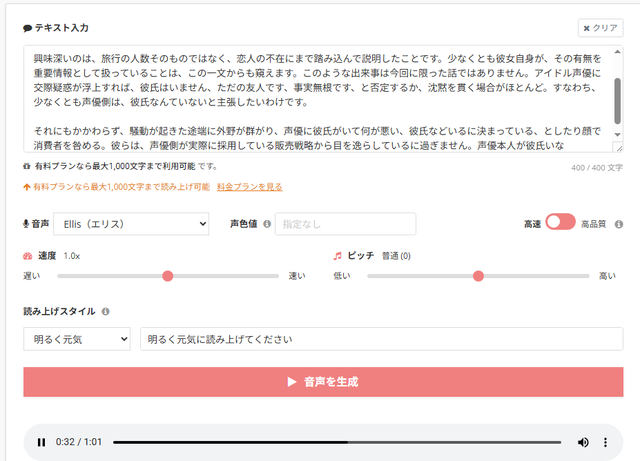Click the music note icon beside ピッチ
The height and width of the screenshot is (461, 640).
click(337, 256)
